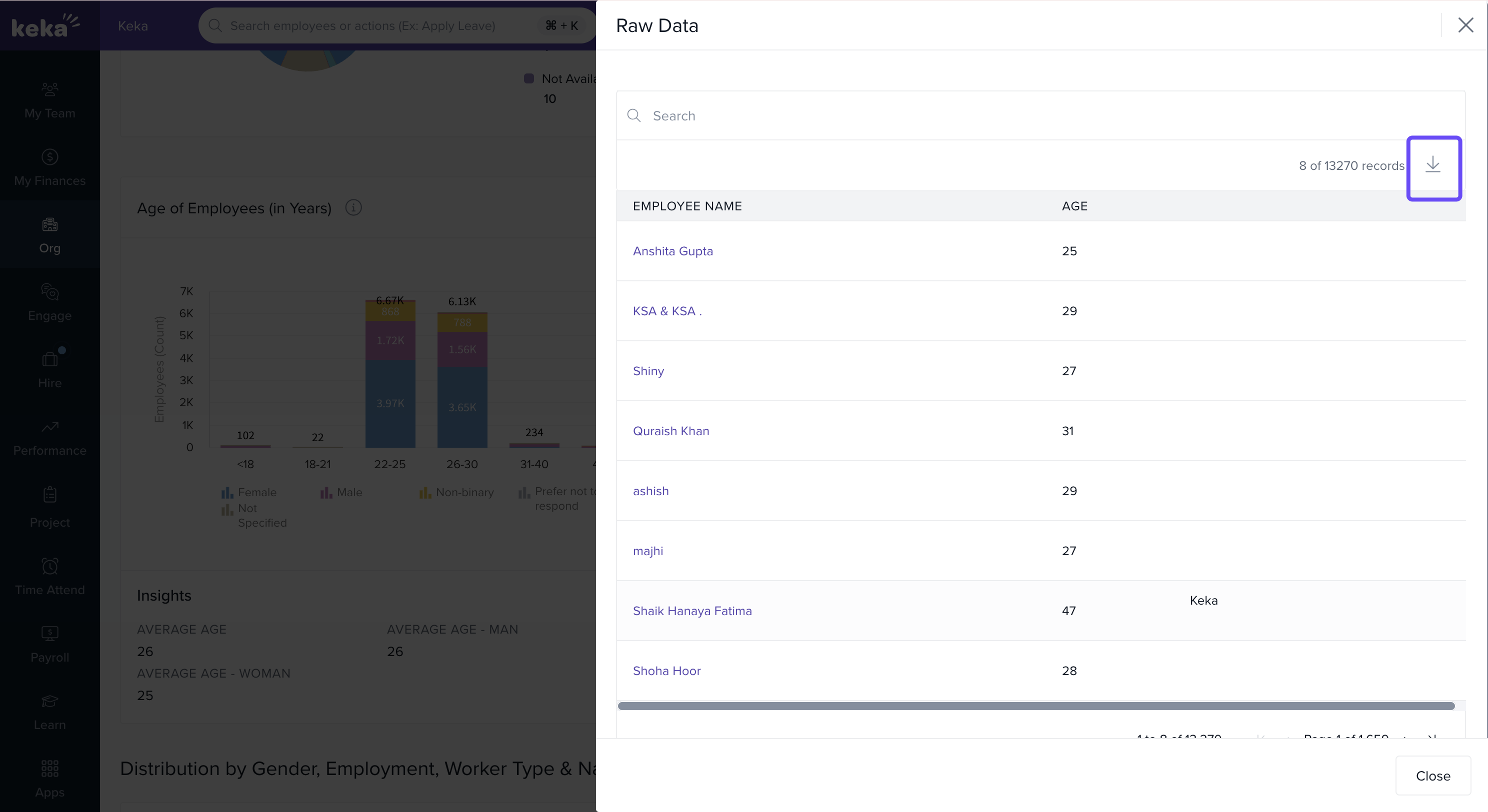
Task: Open Performance module in sidebar
Action: [x=49, y=438]
